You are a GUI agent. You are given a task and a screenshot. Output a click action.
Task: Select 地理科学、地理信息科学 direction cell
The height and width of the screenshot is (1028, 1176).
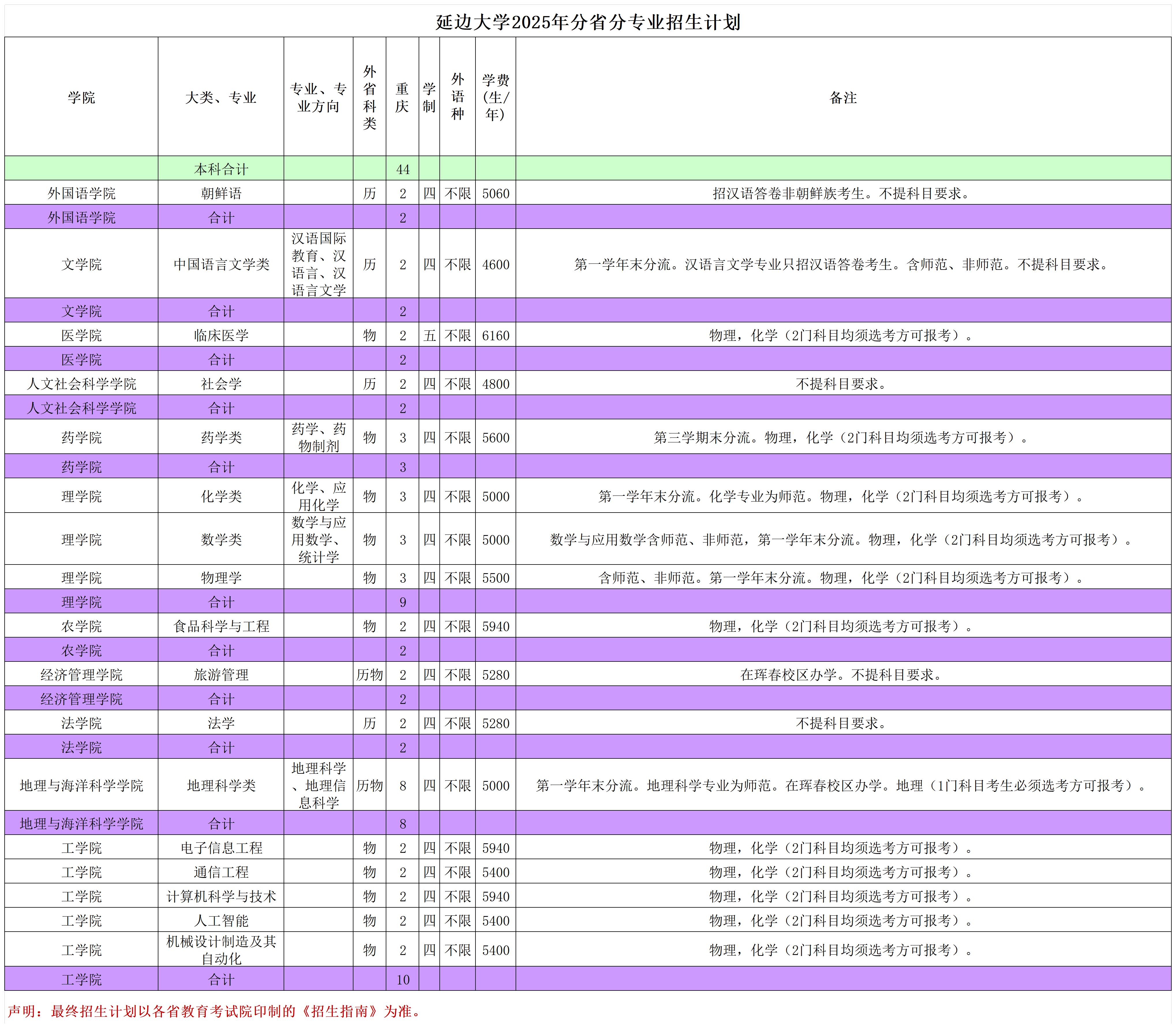(x=318, y=785)
